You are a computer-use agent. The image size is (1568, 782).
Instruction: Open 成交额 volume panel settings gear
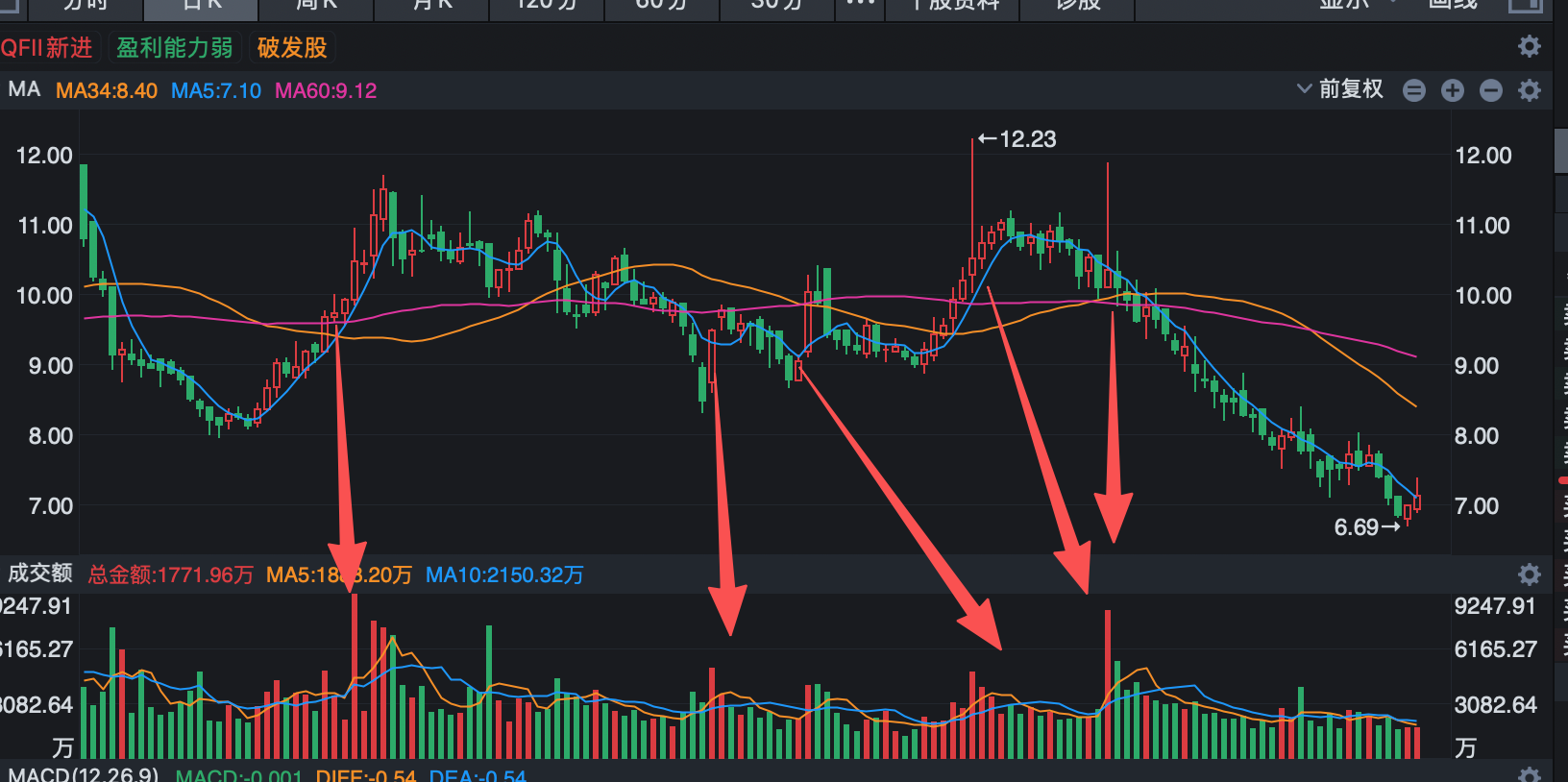1529,574
